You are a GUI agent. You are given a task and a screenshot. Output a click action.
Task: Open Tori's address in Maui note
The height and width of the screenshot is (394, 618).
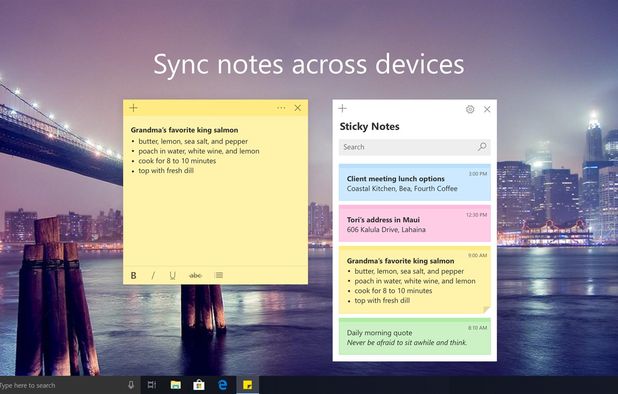415,223
